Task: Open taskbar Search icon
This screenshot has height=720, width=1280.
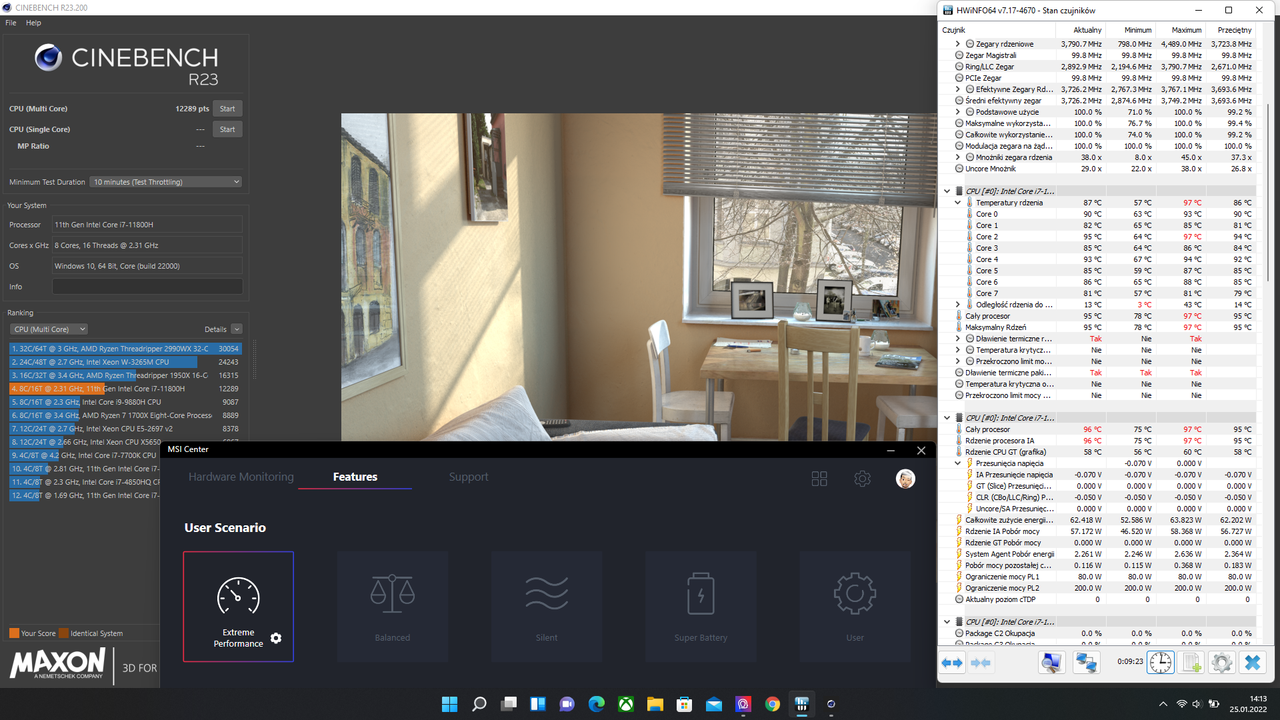Action: [x=479, y=704]
